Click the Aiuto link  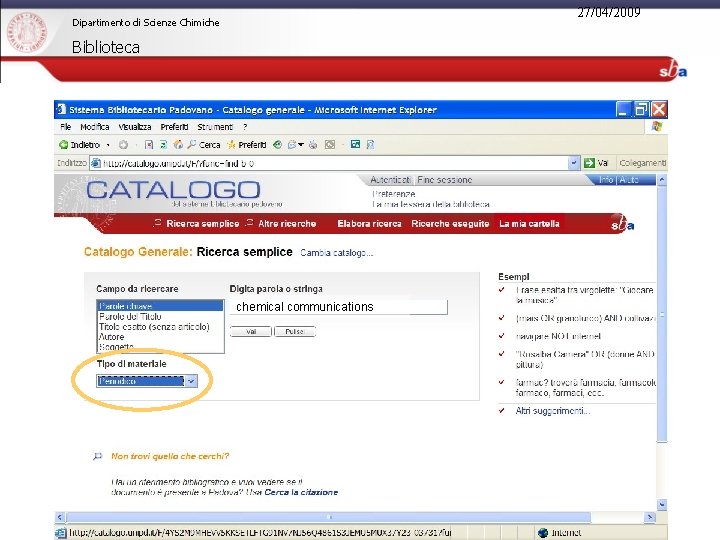click(630, 180)
